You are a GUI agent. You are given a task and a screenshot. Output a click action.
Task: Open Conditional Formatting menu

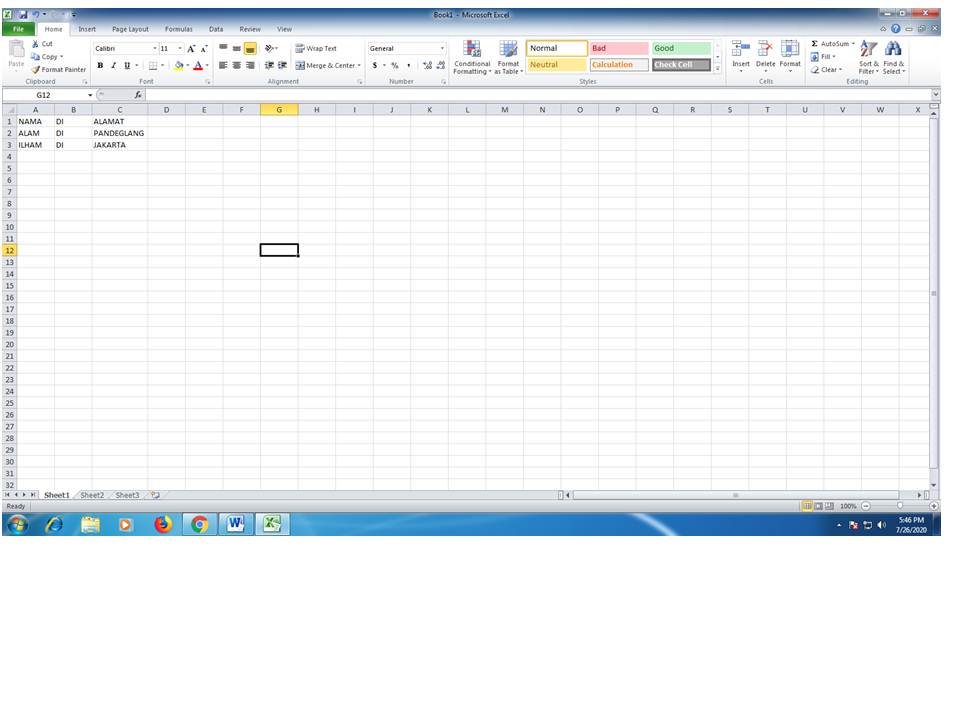tap(472, 58)
